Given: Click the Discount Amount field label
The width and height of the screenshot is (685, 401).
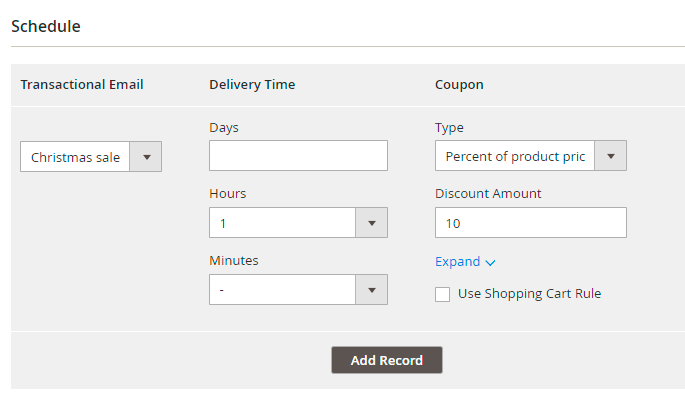Looking at the screenshot, I should [488, 194].
